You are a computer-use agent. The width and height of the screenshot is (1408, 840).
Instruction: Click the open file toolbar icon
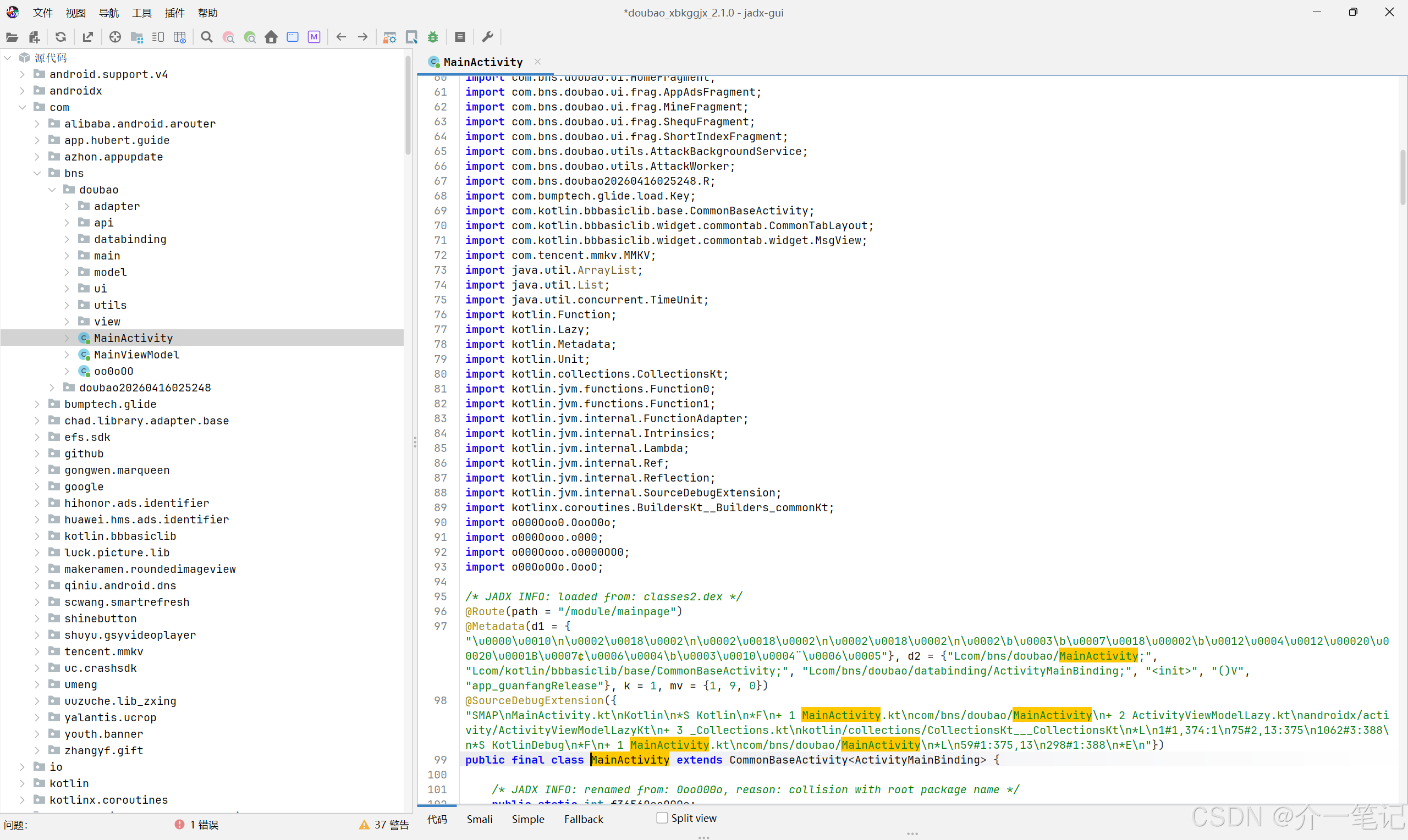click(12, 37)
